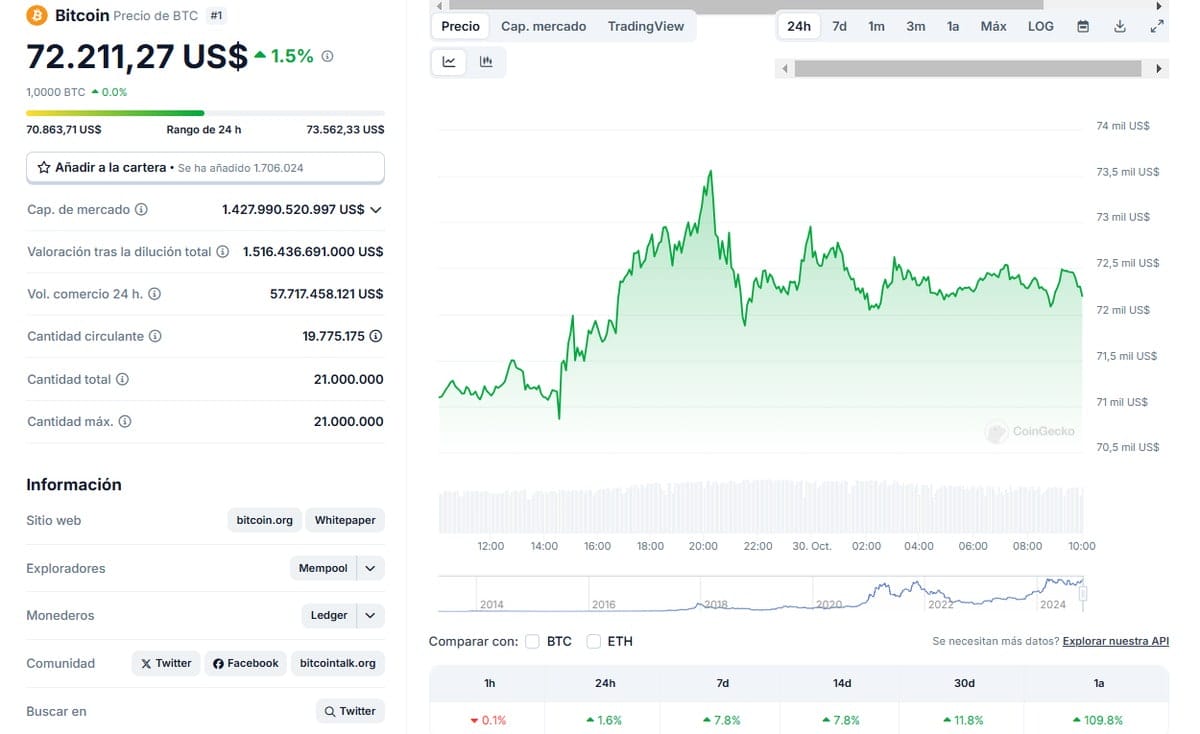Click the historical range navigator handle at 2024
This screenshot has height=734, width=1200.
(1083, 594)
